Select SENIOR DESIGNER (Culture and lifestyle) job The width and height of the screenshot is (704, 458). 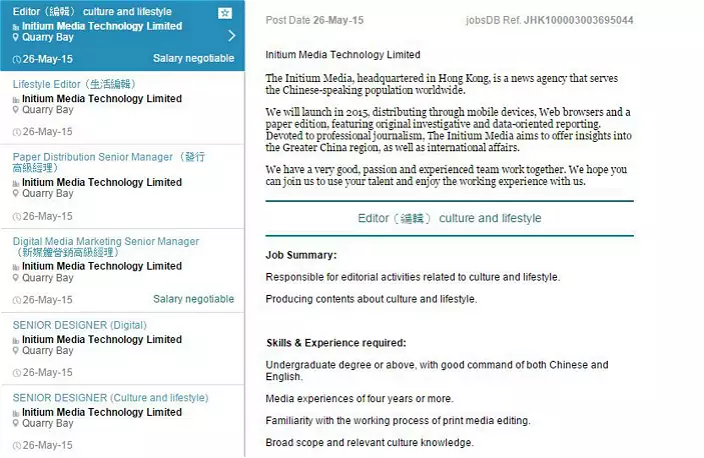(x=110, y=397)
